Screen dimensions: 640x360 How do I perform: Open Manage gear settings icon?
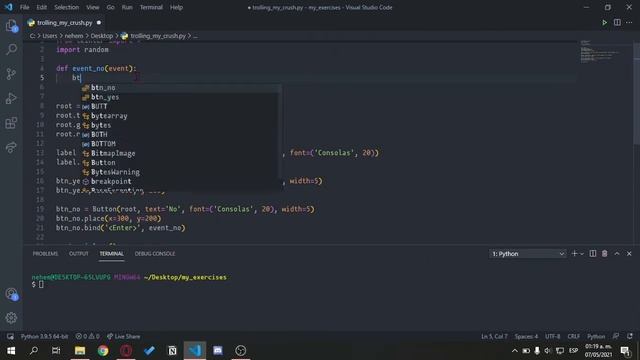(11, 318)
